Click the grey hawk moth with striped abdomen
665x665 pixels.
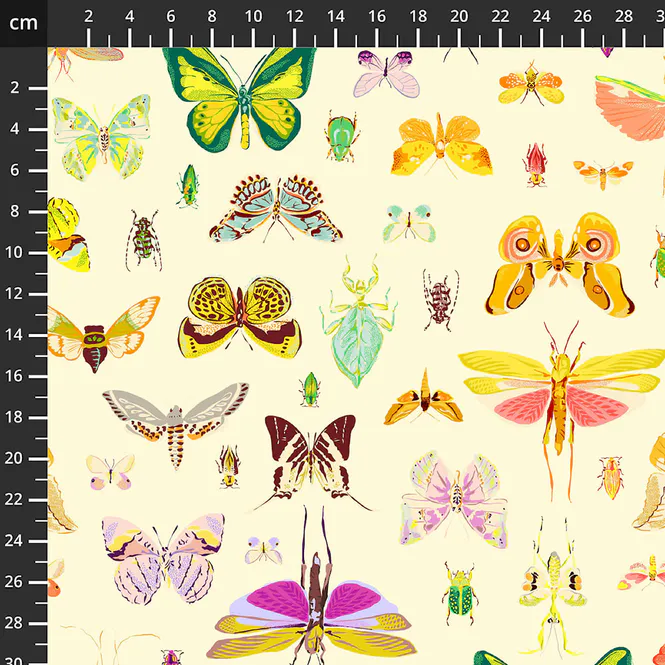pos(176,425)
